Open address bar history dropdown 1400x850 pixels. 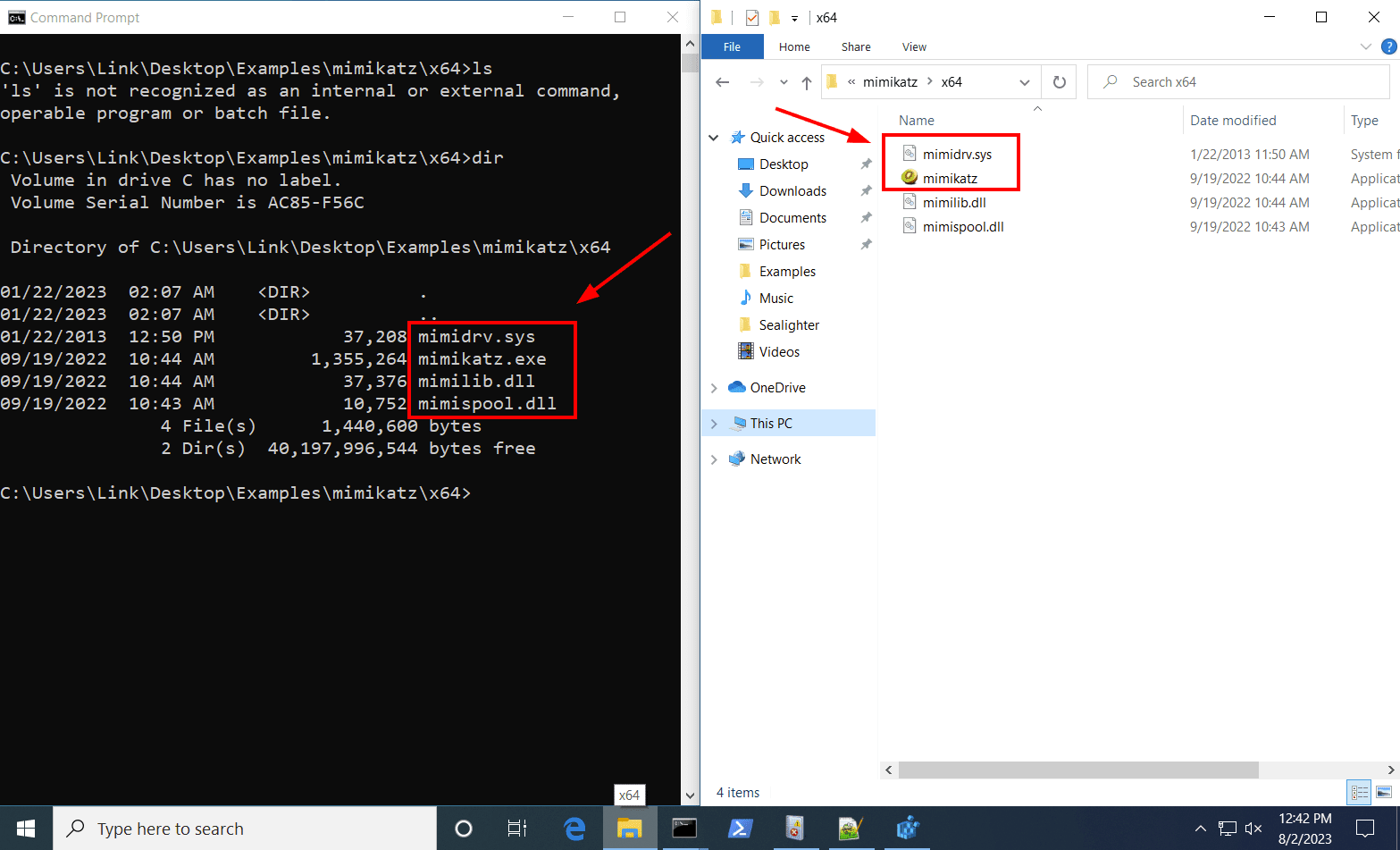point(1025,82)
